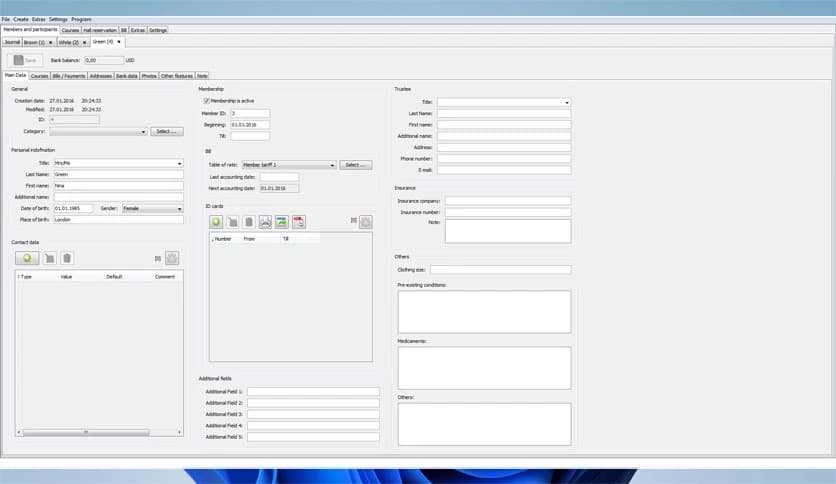Add a new ID card
The height and width of the screenshot is (484, 836).
coord(216,222)
